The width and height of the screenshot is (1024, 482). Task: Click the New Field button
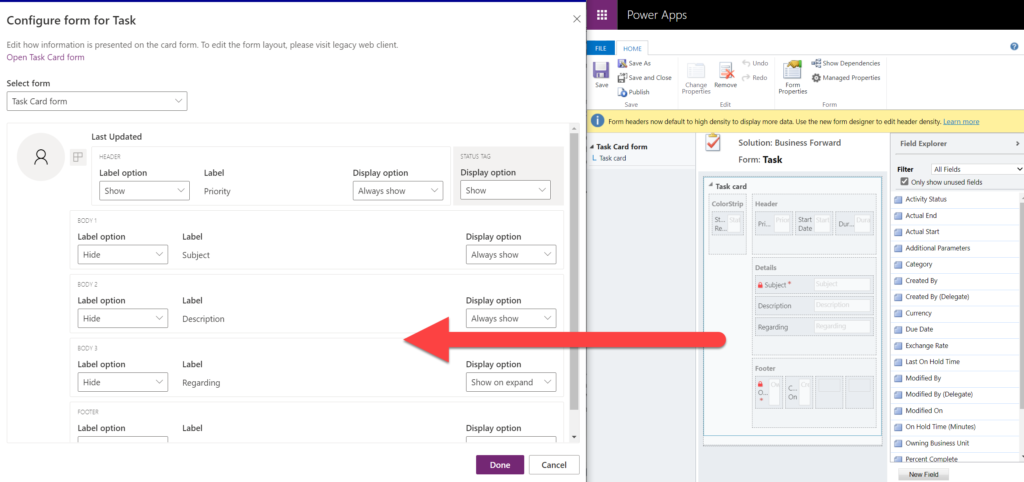924,475
